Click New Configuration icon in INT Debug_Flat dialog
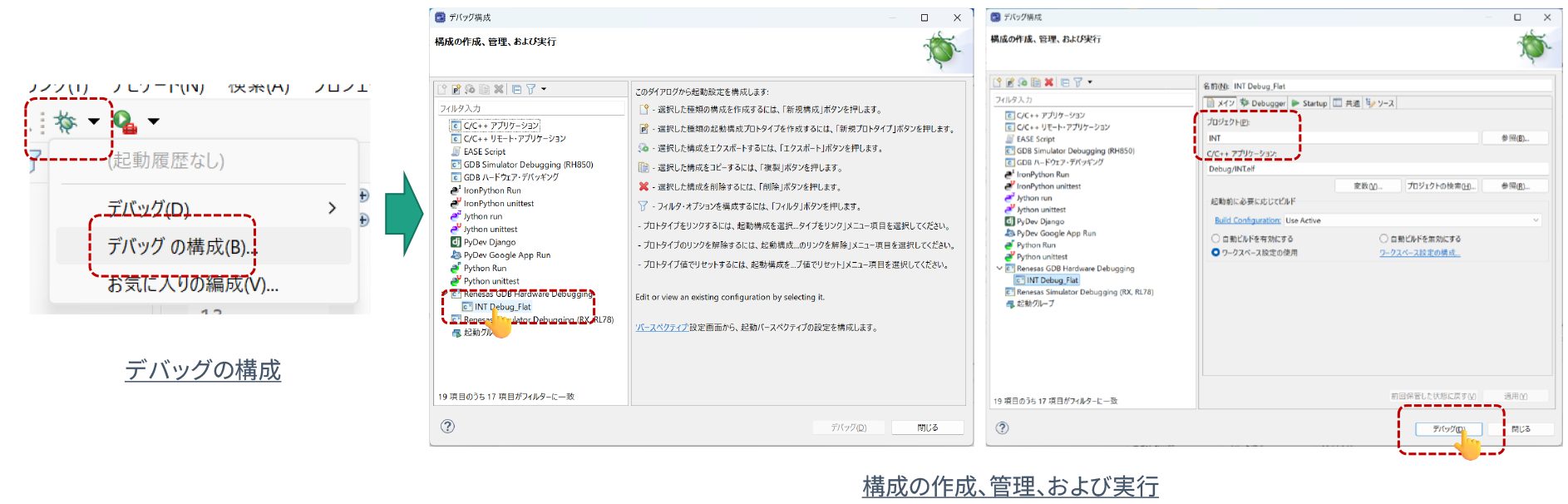This screenshot has width=1568, height=504. point(997,82)
